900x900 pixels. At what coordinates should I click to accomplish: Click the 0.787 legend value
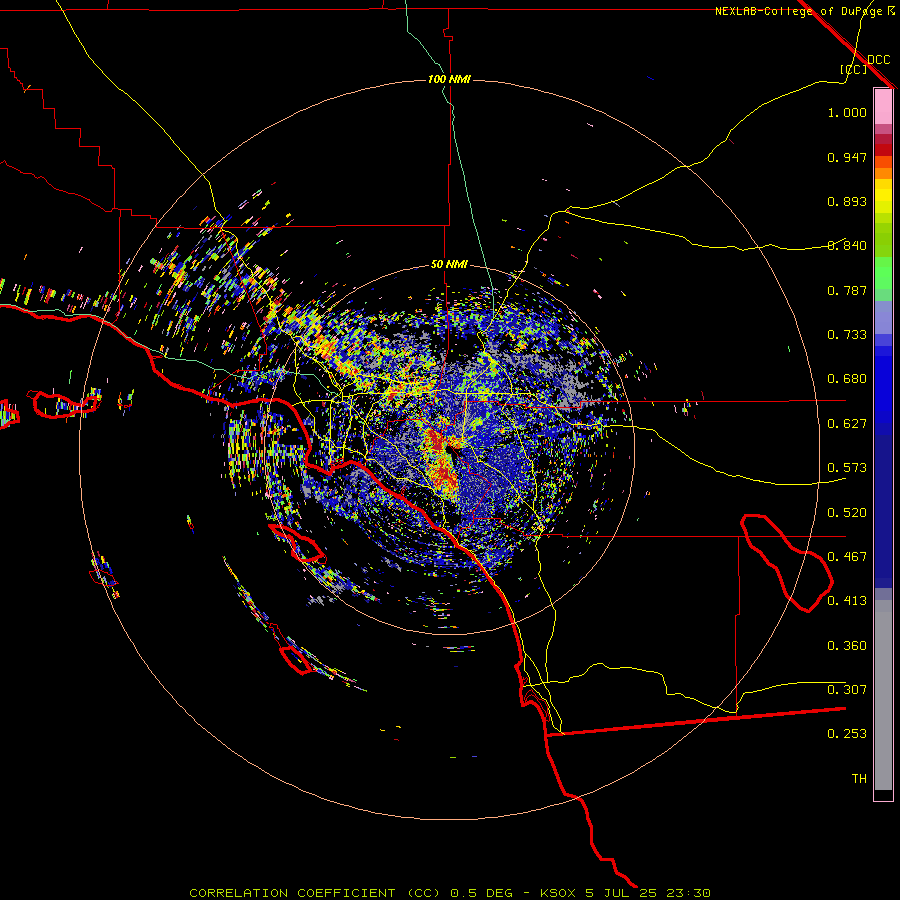[847, 290]
